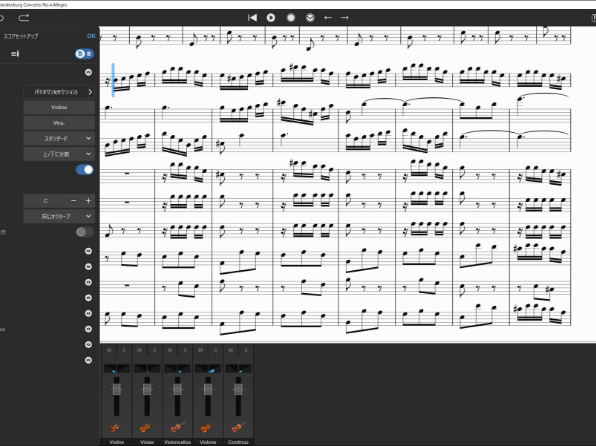
Task: Open the スタンダード dropdown
Action: tap(59, 138)
